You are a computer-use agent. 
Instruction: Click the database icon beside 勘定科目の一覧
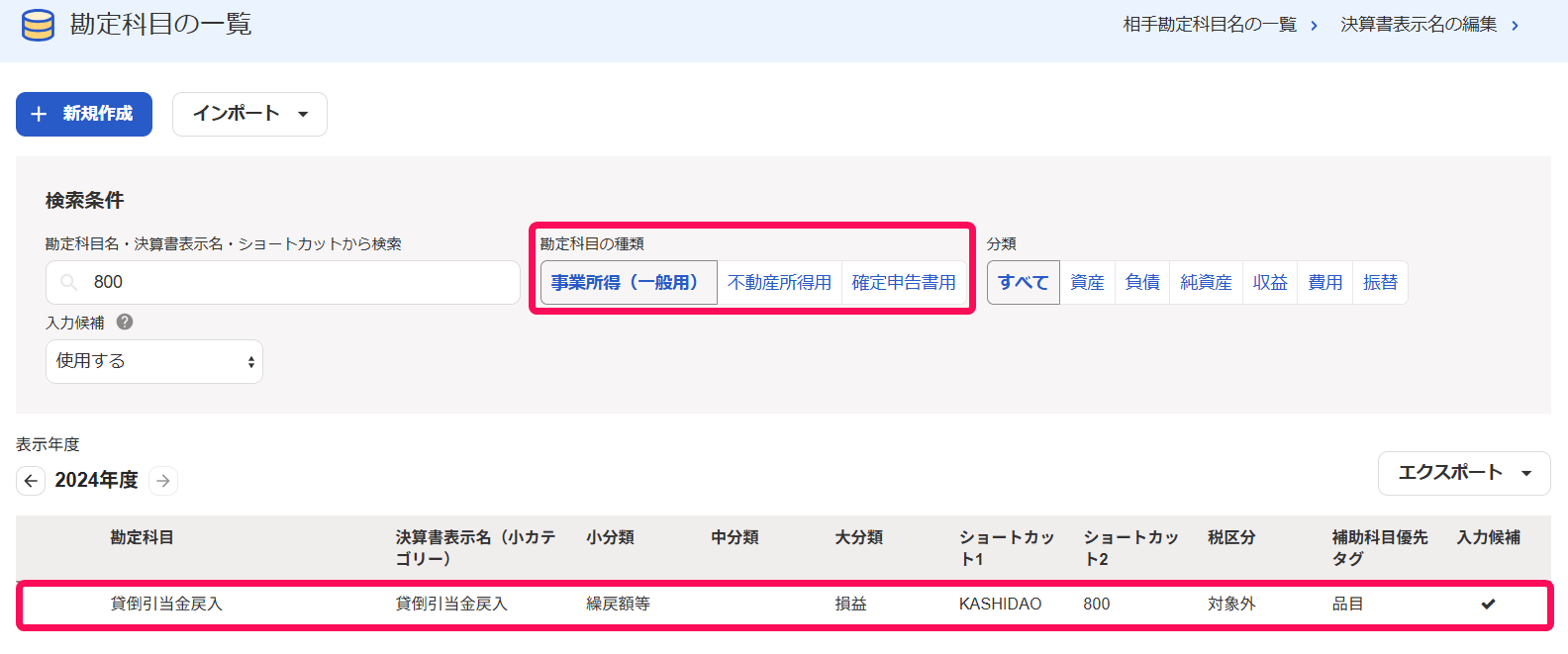point(38,25)
